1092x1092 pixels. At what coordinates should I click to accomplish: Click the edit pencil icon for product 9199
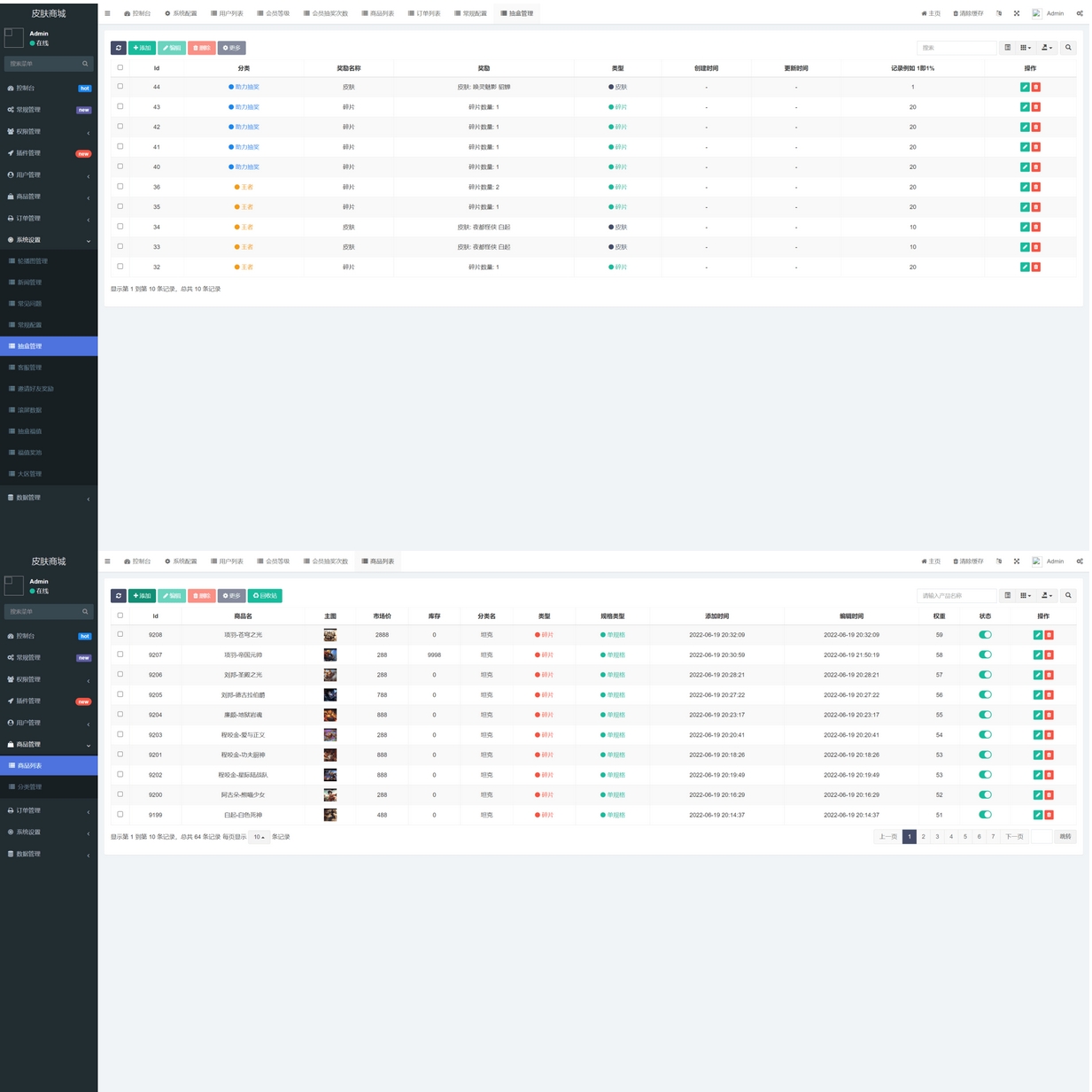coord(1038,815)
